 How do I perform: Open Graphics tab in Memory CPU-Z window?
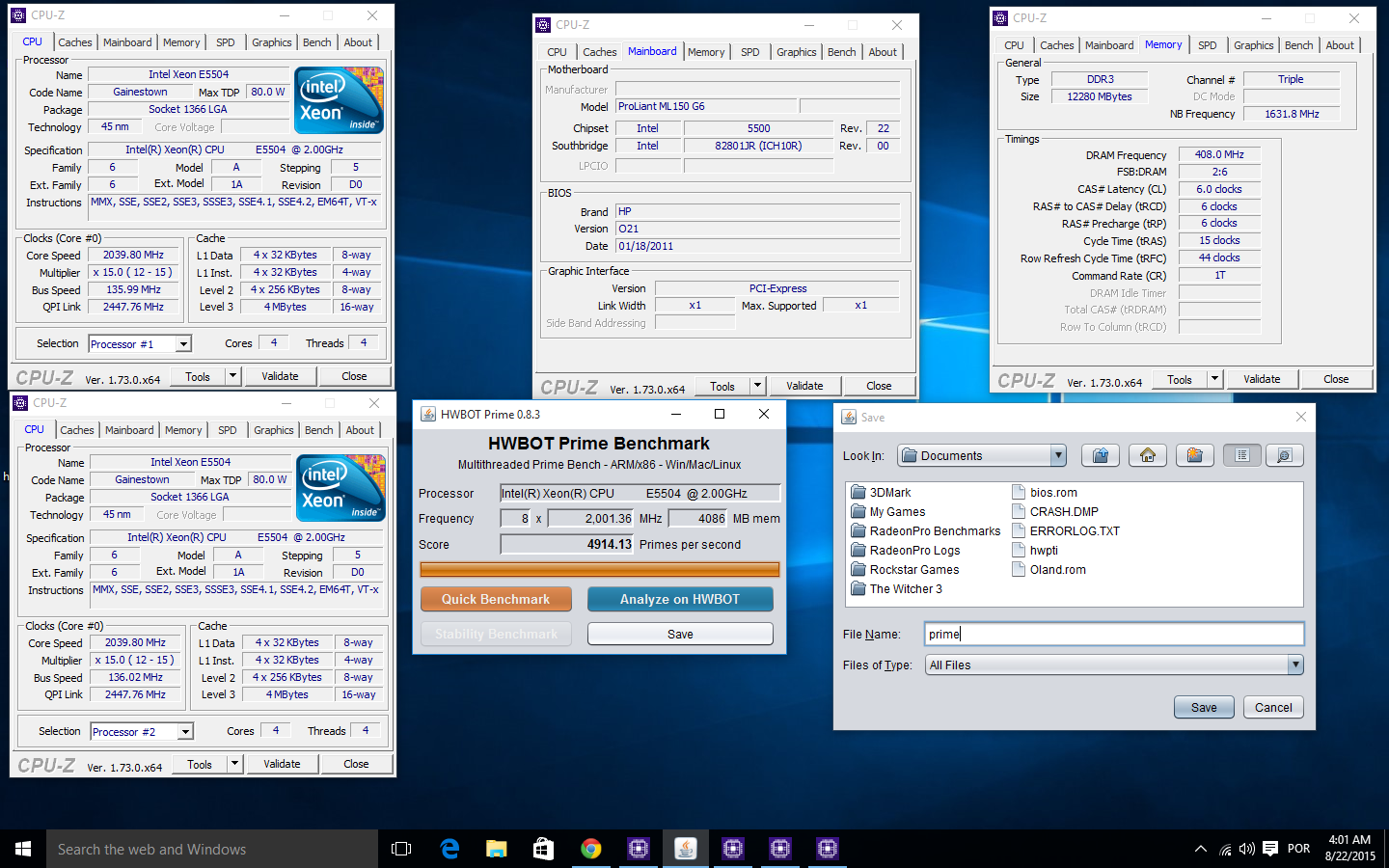[1253, 45]
